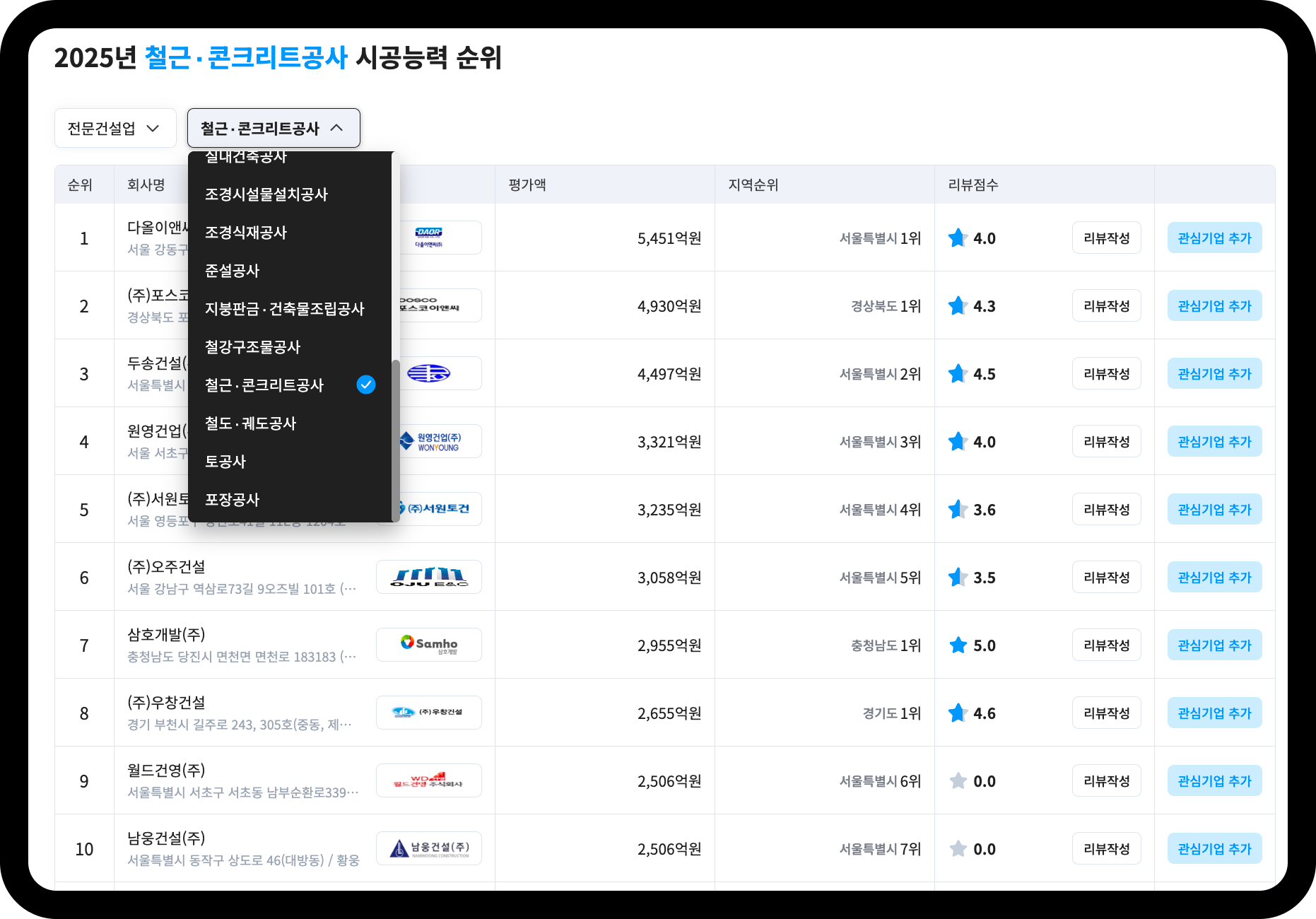This screenshot has width=1316, height=919.
Task: Click 리뷰작성 for 월드건영(주)
Action: 1106,781
